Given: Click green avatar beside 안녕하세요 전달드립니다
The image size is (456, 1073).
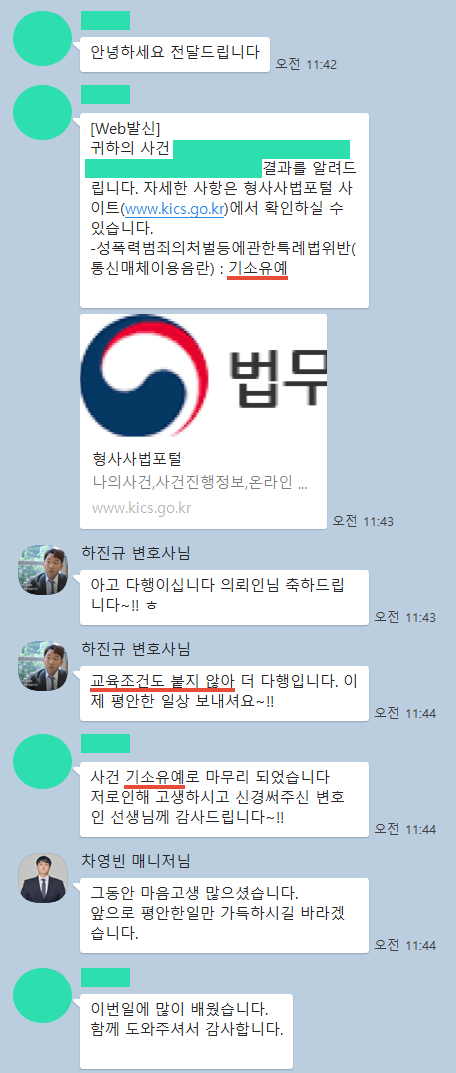Looking at the screenshot, I should 42,40.
